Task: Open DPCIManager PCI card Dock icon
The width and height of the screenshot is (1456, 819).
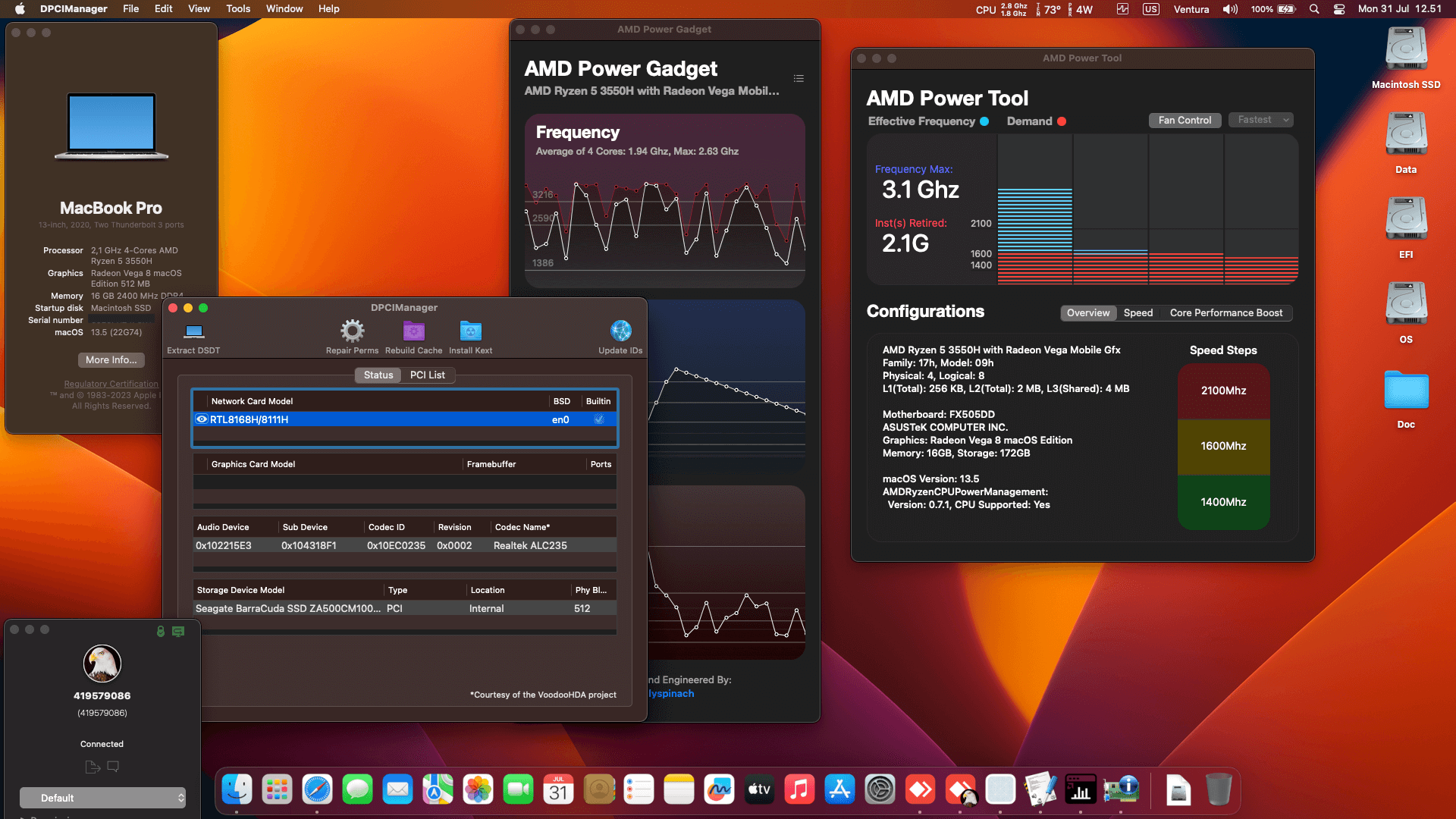Action: point(1121,790)
